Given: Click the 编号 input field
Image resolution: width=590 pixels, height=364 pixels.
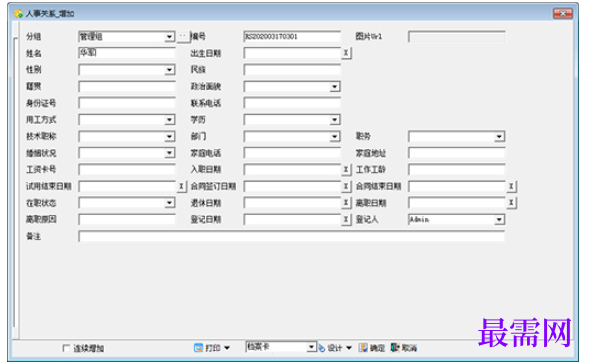Looking at the screenshot, I should [x=292, y=37].
